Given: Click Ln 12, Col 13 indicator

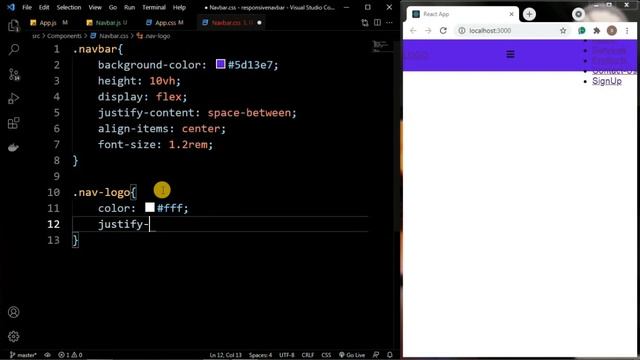Looking at the screenshot, I should pyautogui.click(x=225, y=355).
